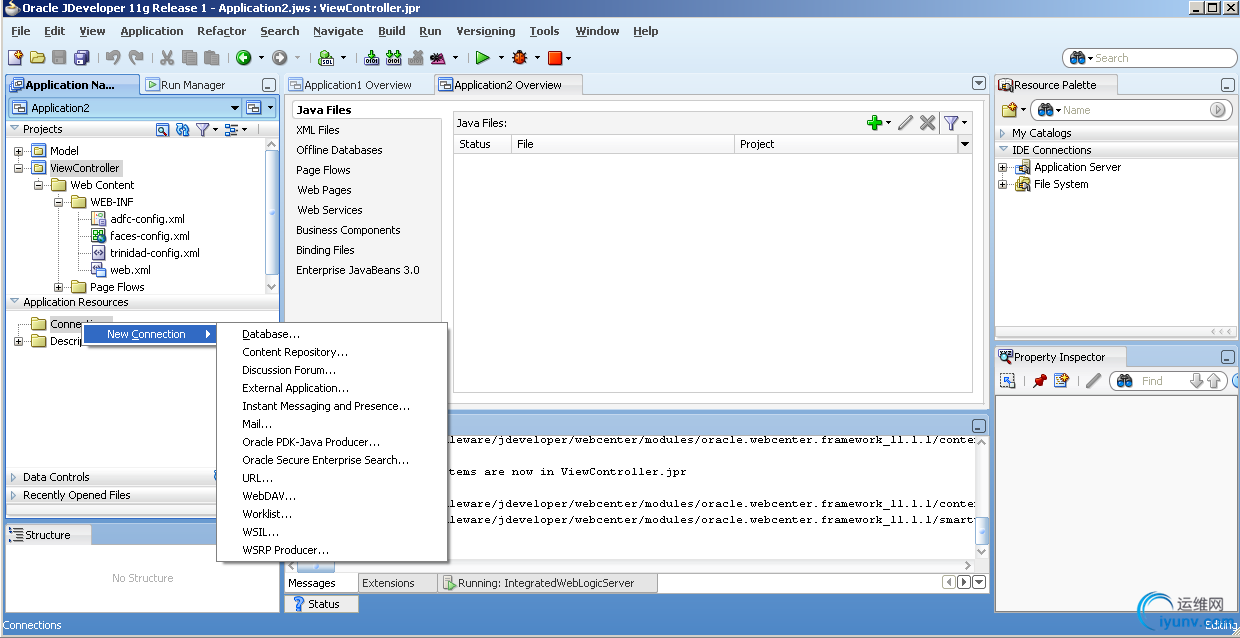This screenshot has width=1240, height=638.
Task: Expand My Catalogs in Resource Palette
Action: pyautogui.click(x=1003, y=133)
